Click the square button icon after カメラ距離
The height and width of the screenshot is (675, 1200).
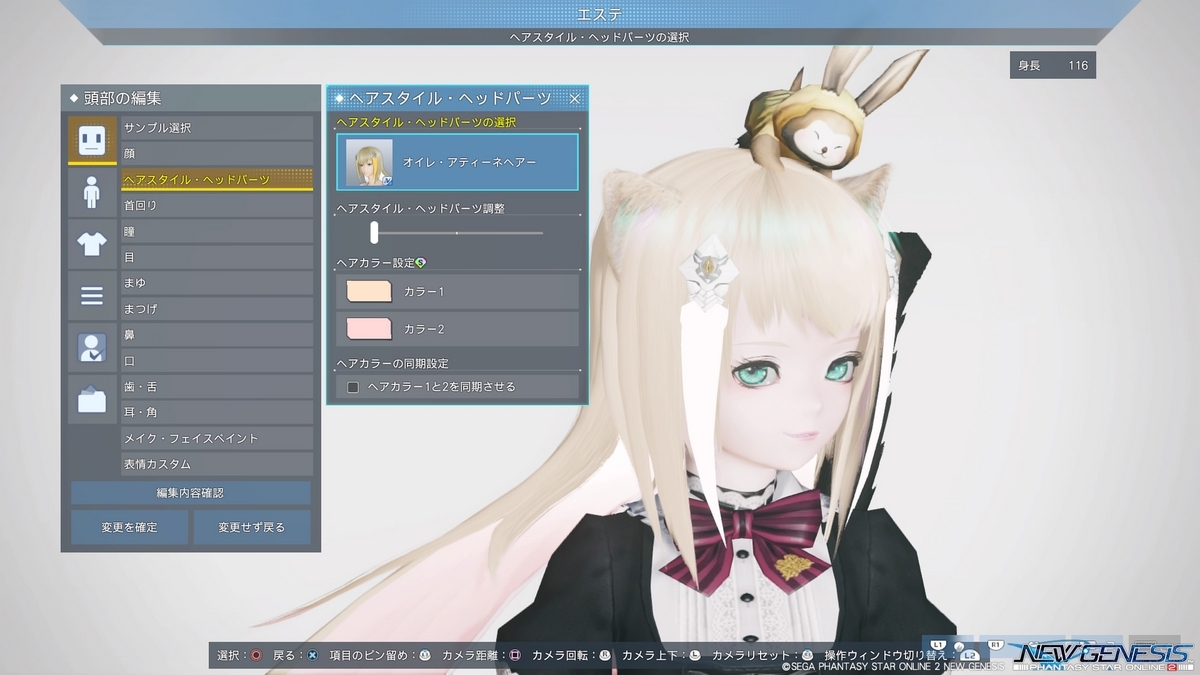515,656
